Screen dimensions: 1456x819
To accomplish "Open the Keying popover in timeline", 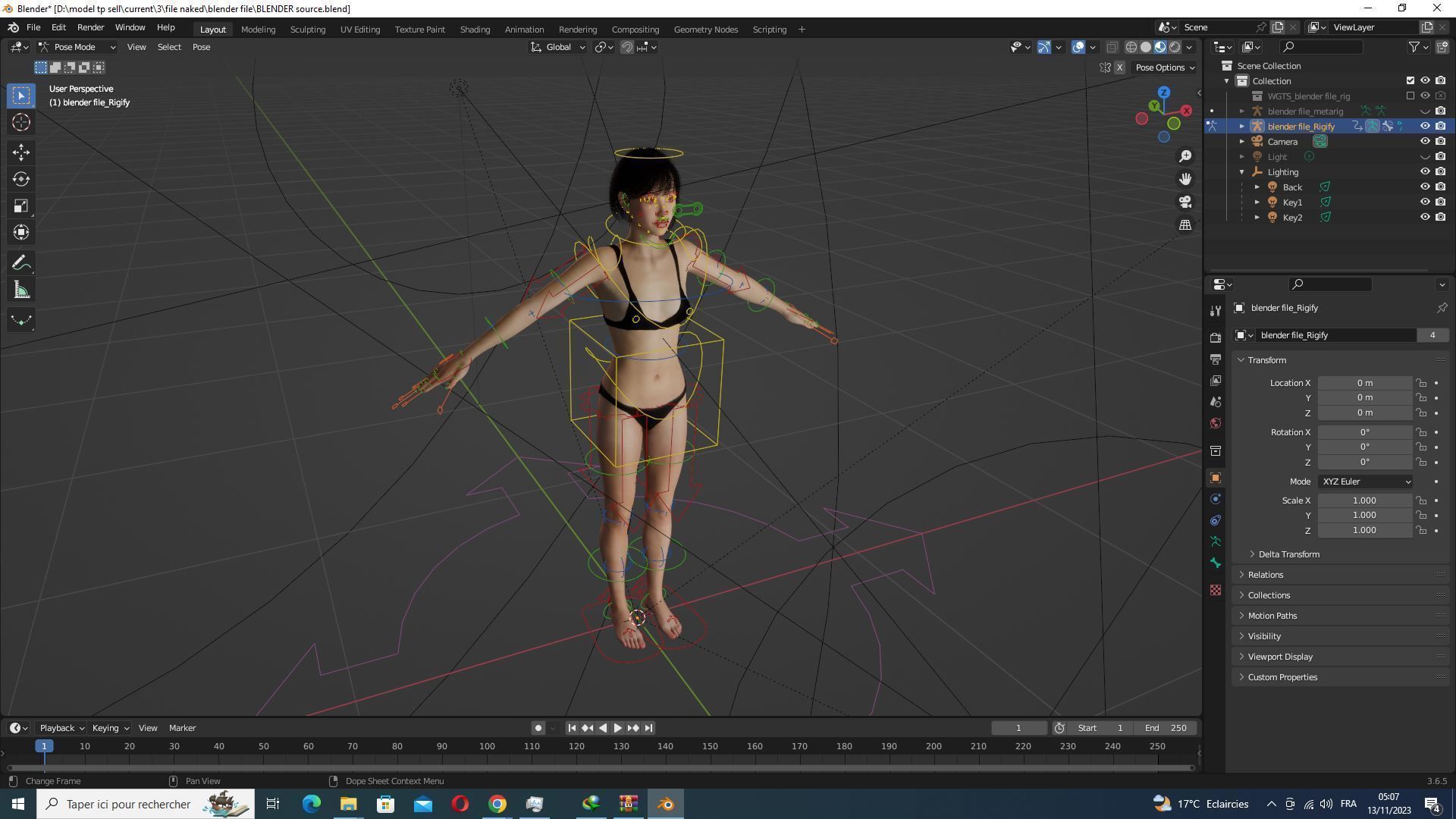I will point(110,728).
